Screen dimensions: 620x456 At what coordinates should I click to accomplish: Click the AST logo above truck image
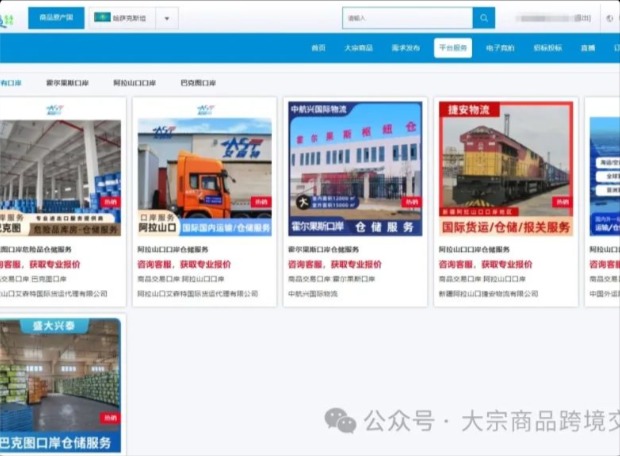(205, 109)
